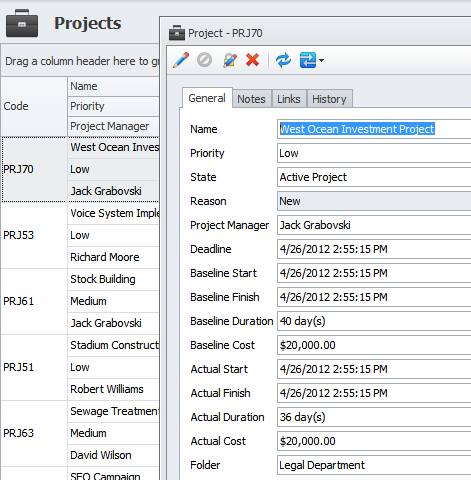Click Voice System Imple... name cell
This screenshot has width=471, height=480.
click(113, 213)
